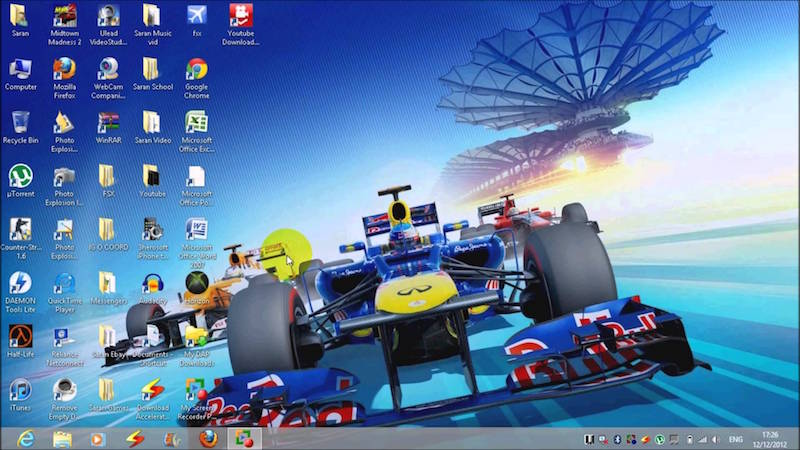The height and width of the screenshot is (450, 800).
Task: Open Internet Explorer from the taskbar
Action: pos(26,439)
